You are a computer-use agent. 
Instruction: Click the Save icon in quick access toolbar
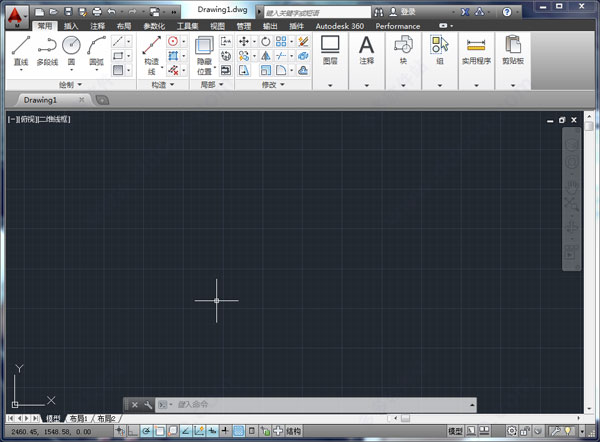[x=68, y=12]
